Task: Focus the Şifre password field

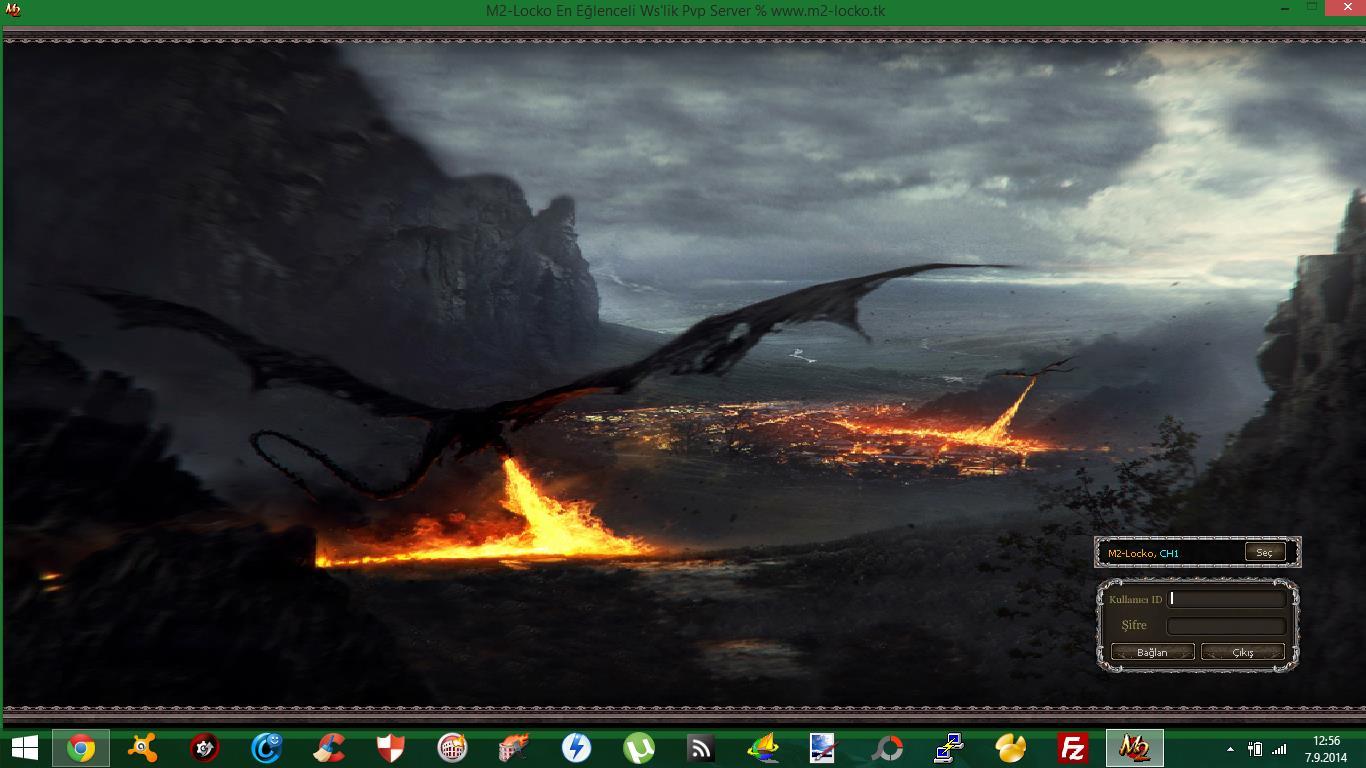Action: 1227,626
